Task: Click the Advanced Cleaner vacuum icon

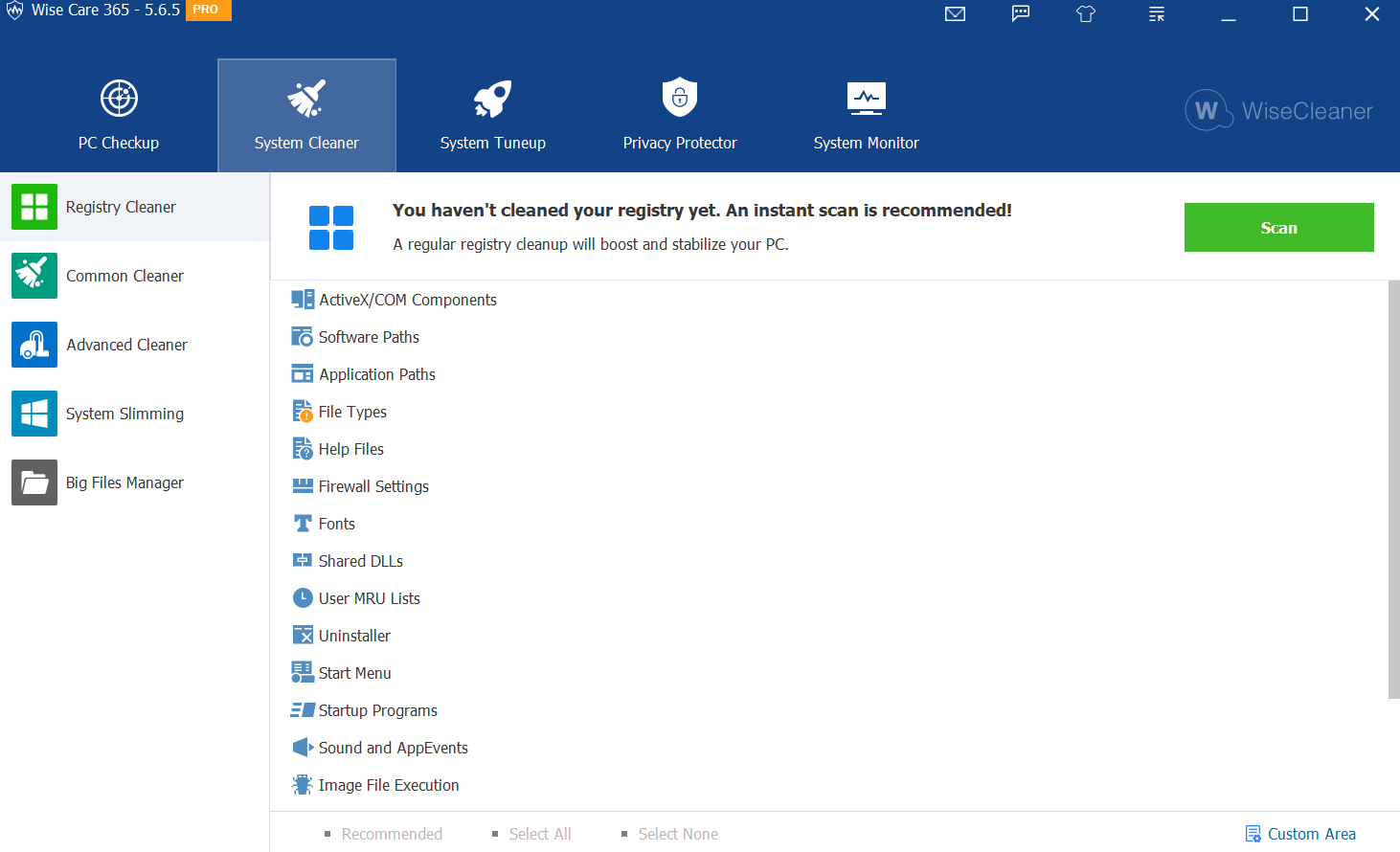Action: tap(34, 345)
